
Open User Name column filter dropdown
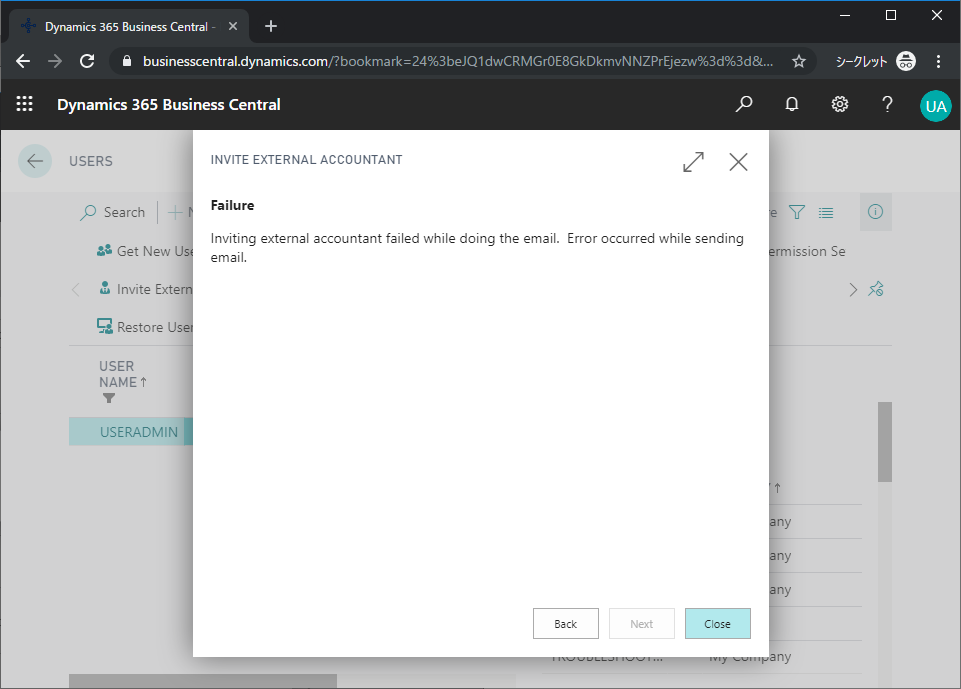(x=108, y=398)
